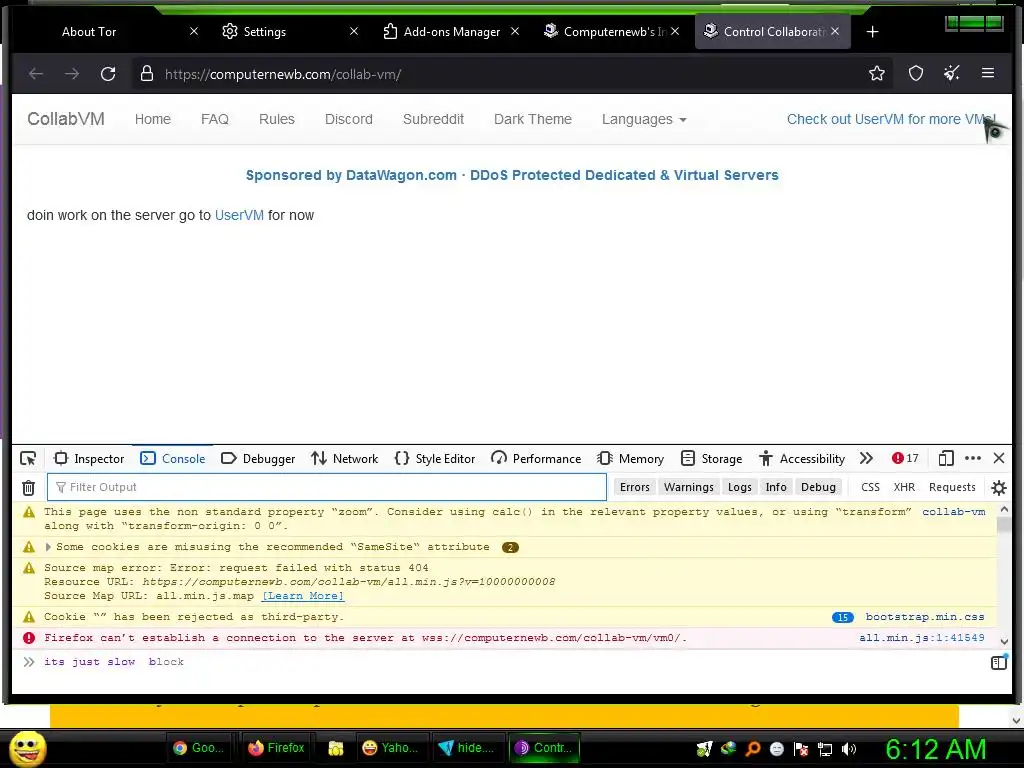Click the volume speaker tray icon
1024x768 pixels.
coord(849,749)
